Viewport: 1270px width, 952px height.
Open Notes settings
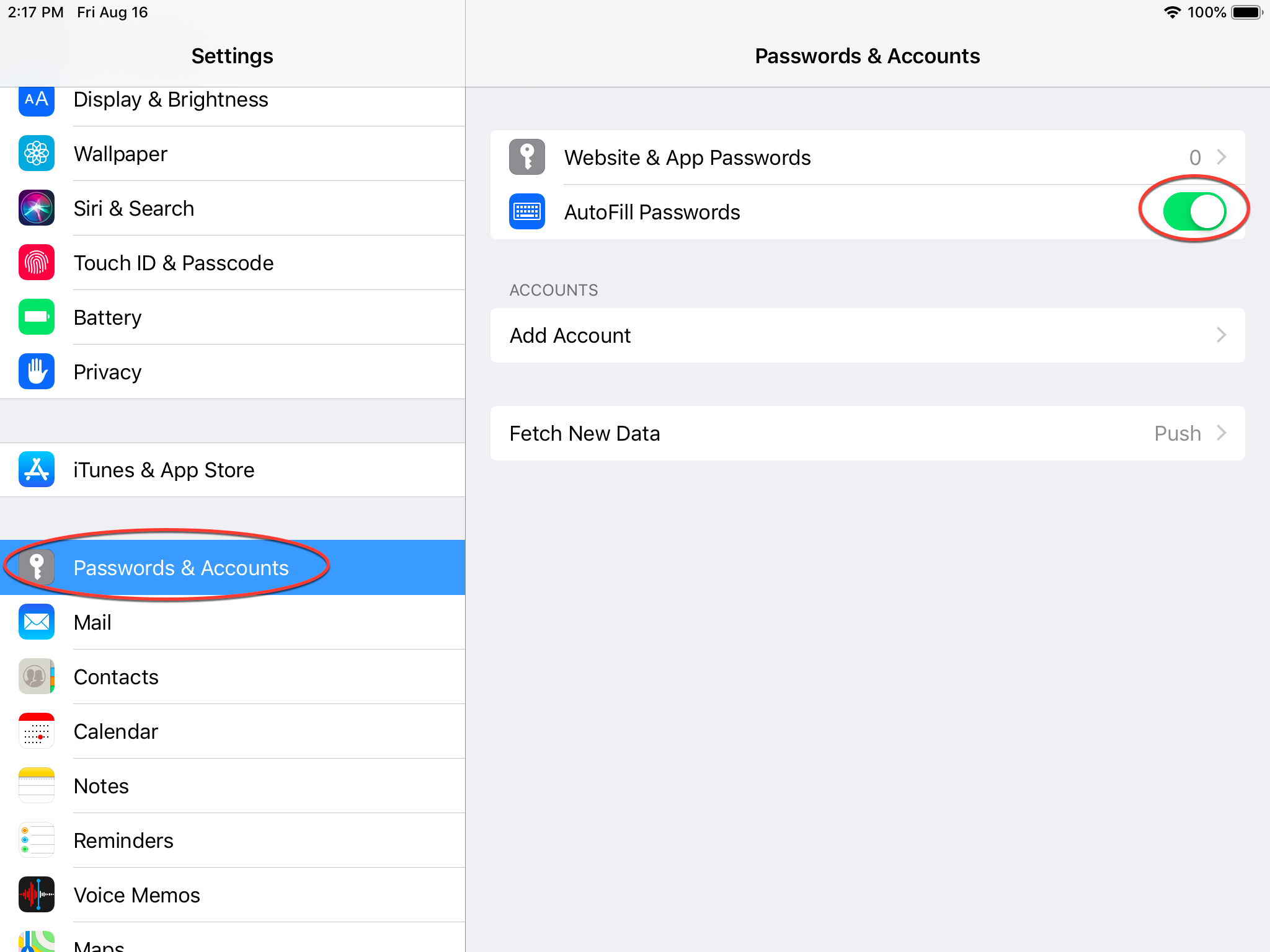click(233, 786)
